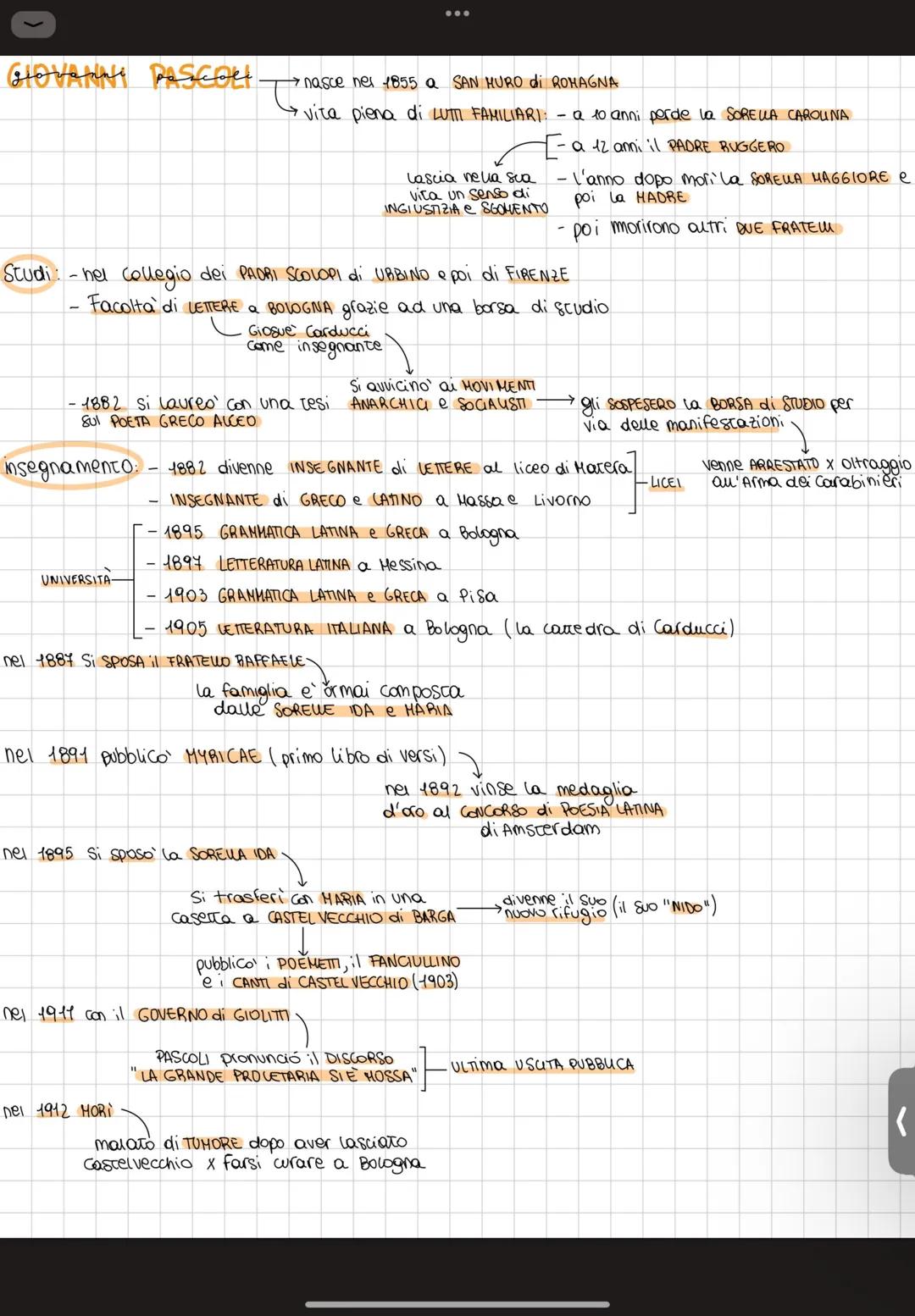915x1316 pixels.
Task: Tap highlighted 'CASTELVECCHIO di BARGA' text
Action: pyautogui.click(x=361, y=917)
